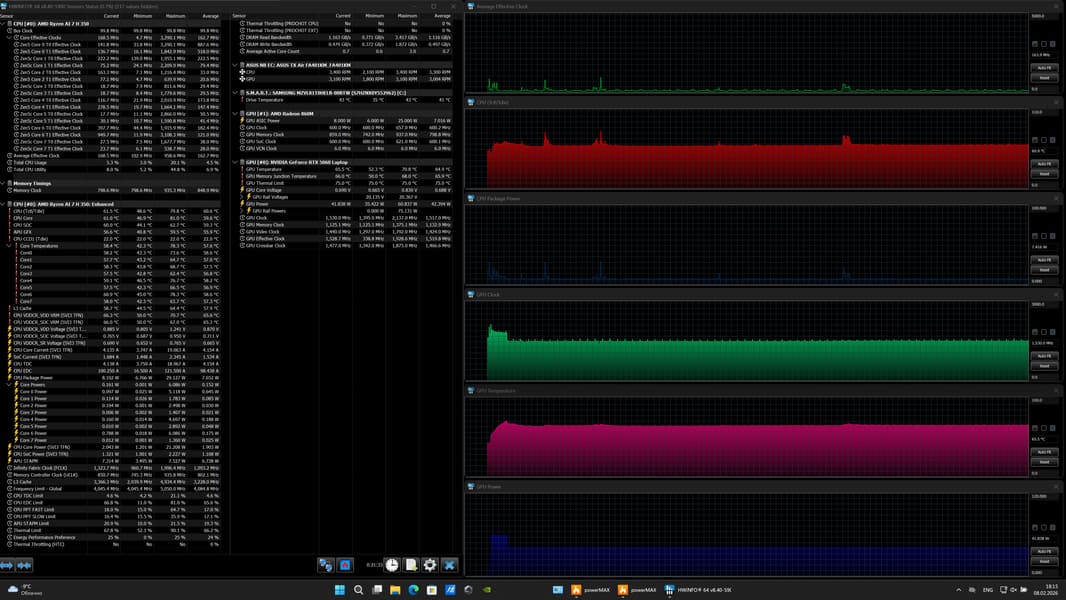
Task: Open Microsoft Store from taskbar
Action: coord(432,590)
